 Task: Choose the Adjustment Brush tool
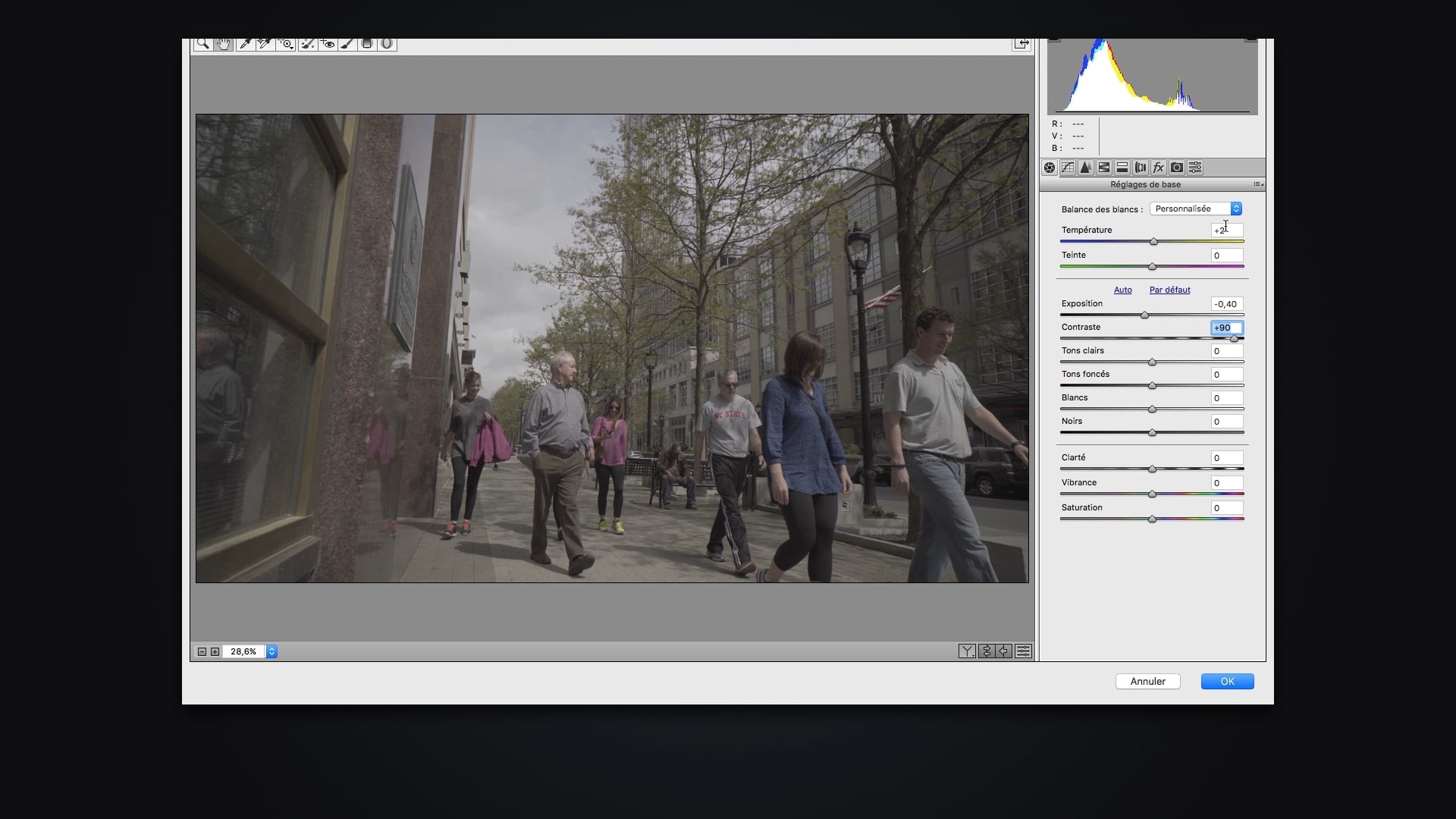[x=347, y=44]
